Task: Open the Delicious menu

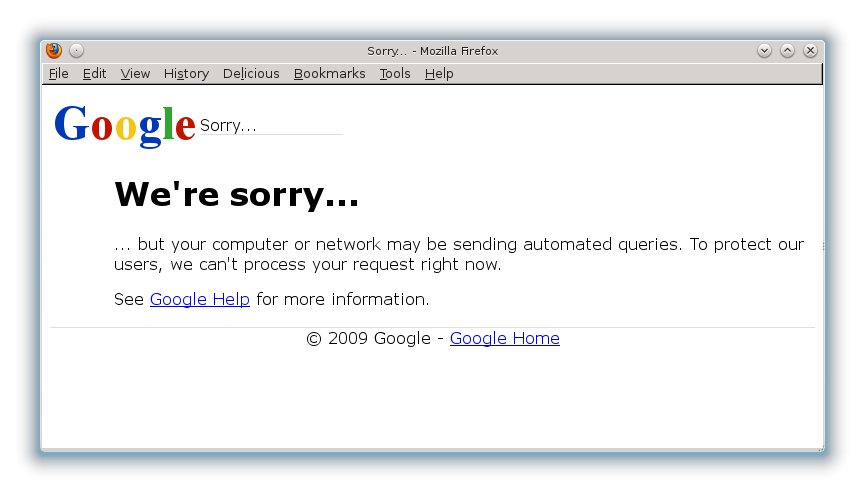Action: coord(251,73)
